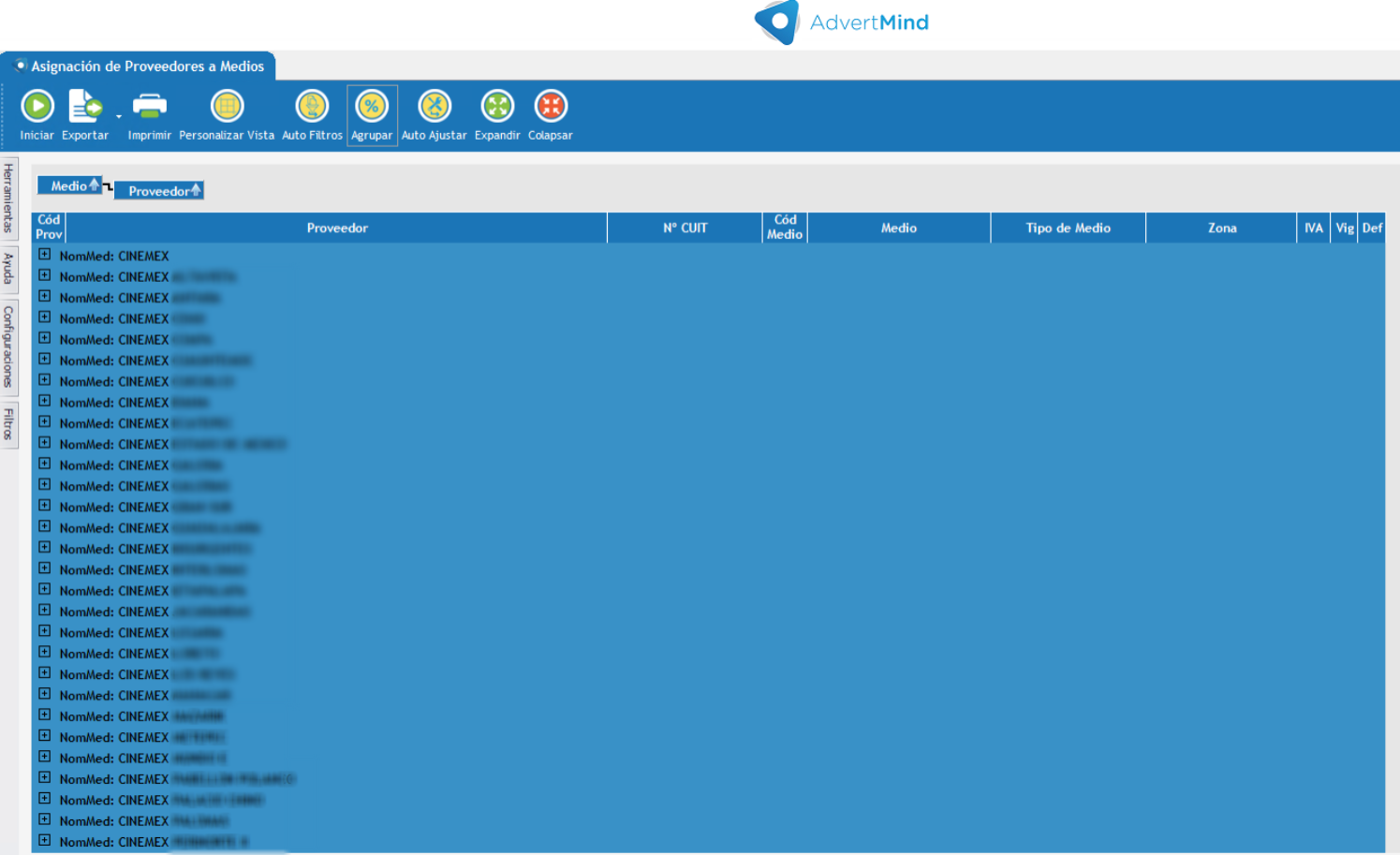Click the Vig column header

1345,228
